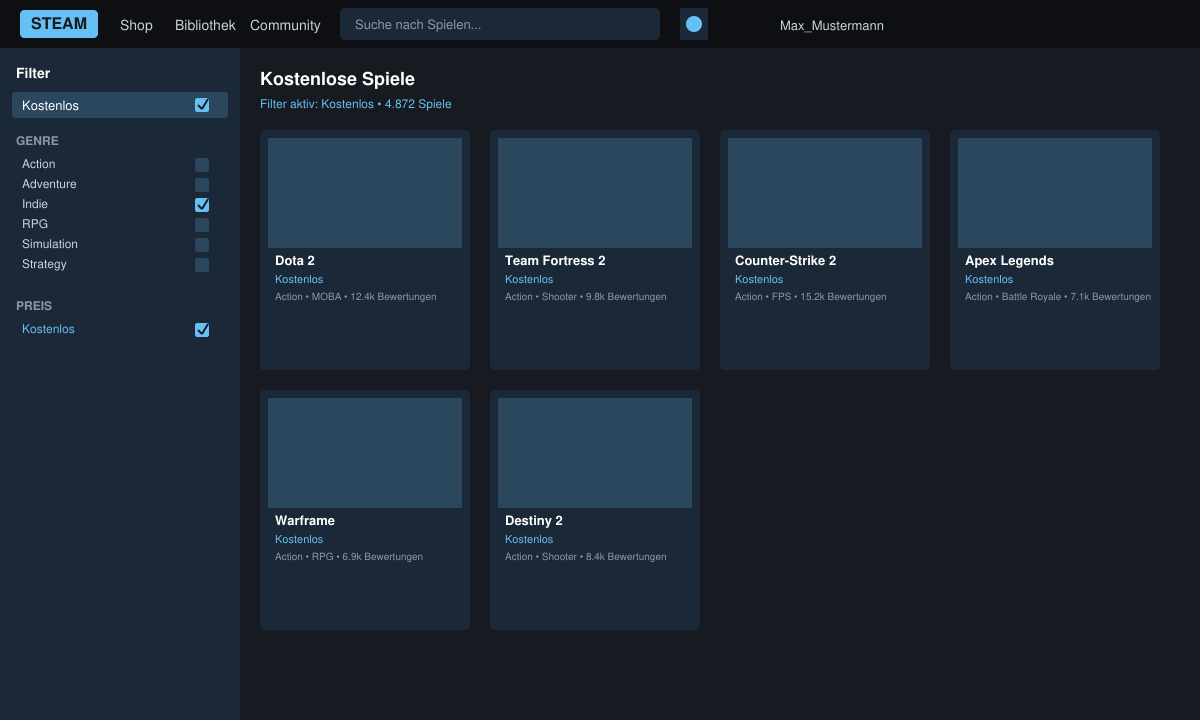The height and width of the screenshot is (720, 1200).
Task: Enable the Simulation genre checkbox
Action: [x=202, y=245]
